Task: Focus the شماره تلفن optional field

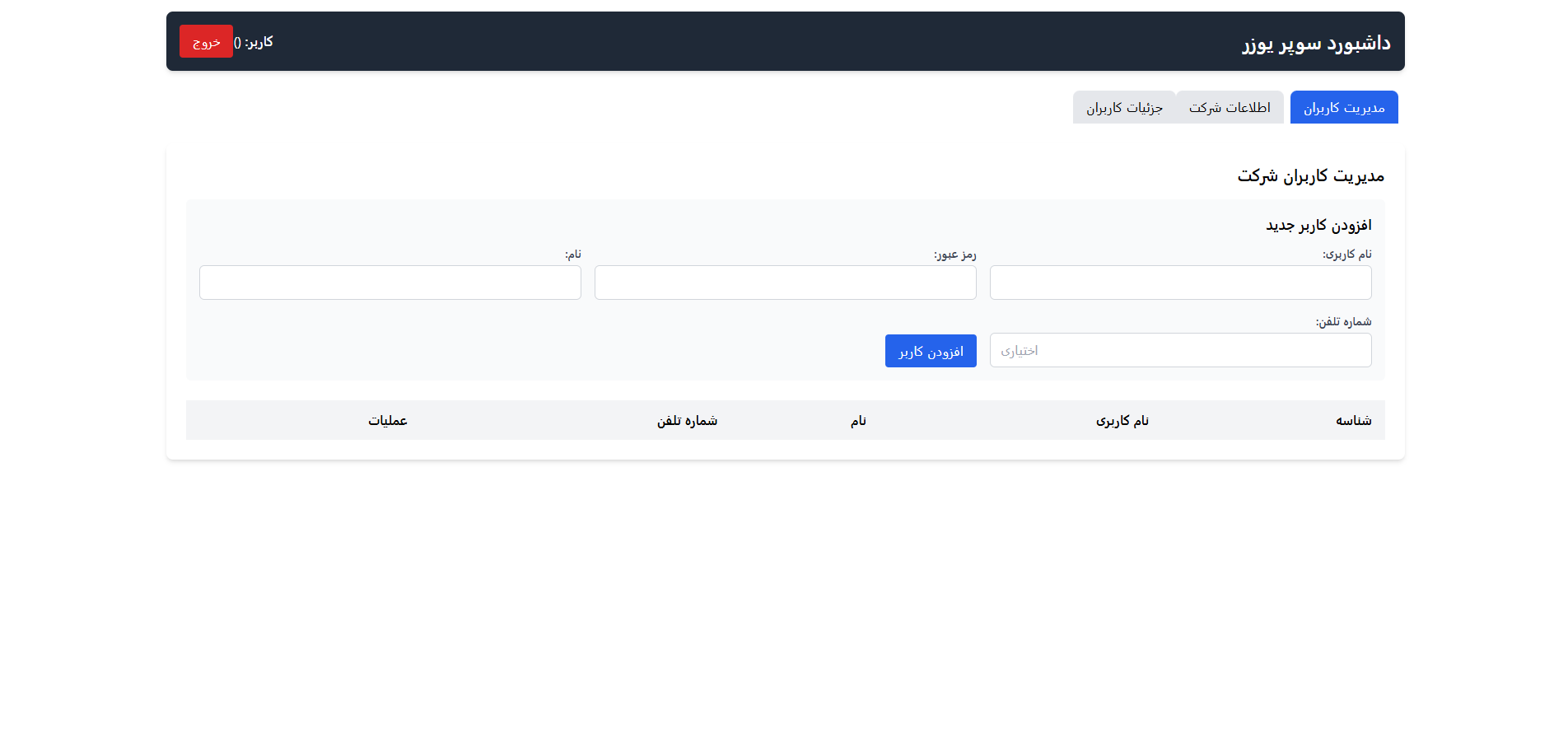Action: point(1180,350)
